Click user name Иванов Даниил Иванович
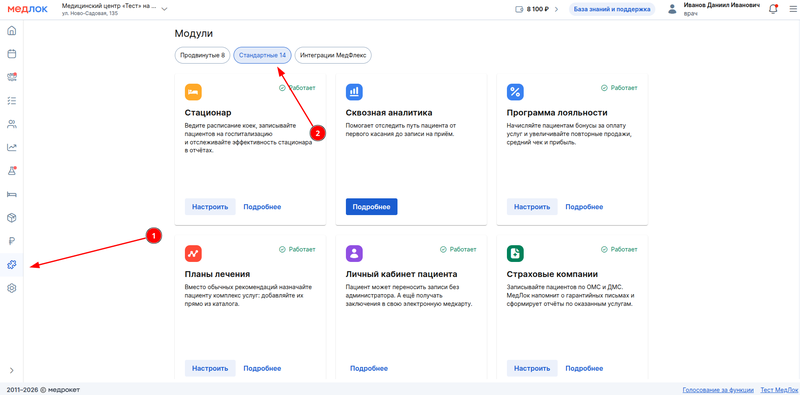The width and height of the screenshot is (800, 395). [722, 5]
